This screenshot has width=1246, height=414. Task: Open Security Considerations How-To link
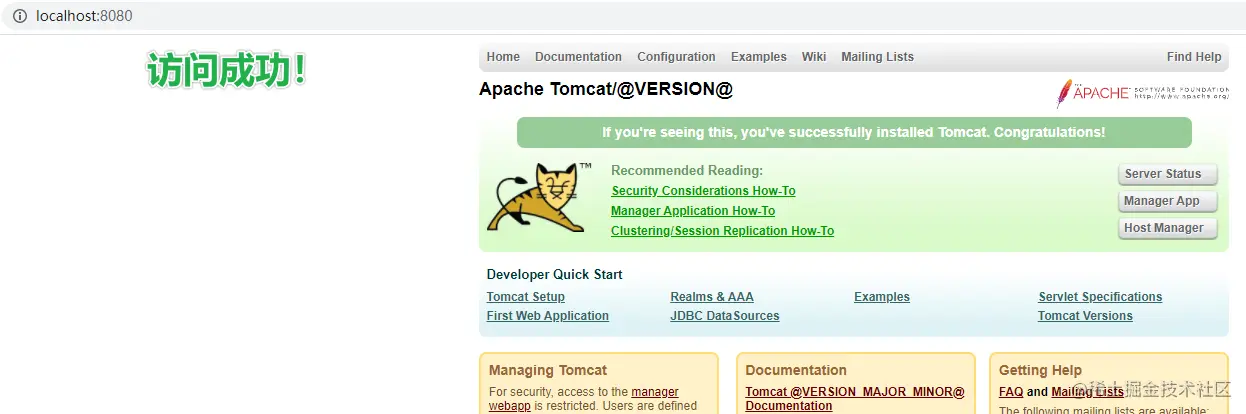703,191
